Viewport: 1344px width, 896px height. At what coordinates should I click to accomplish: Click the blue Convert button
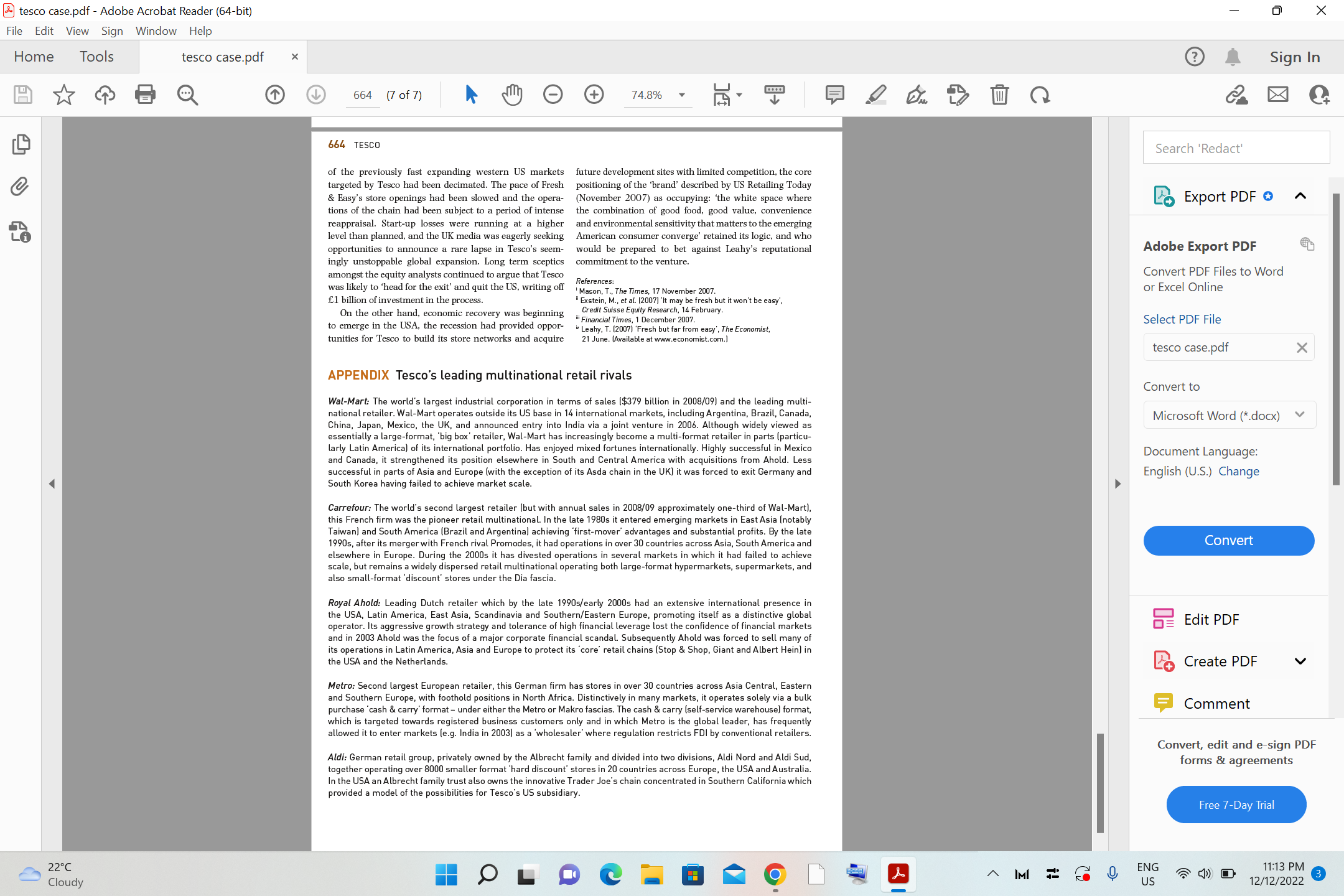[1228, 540]
